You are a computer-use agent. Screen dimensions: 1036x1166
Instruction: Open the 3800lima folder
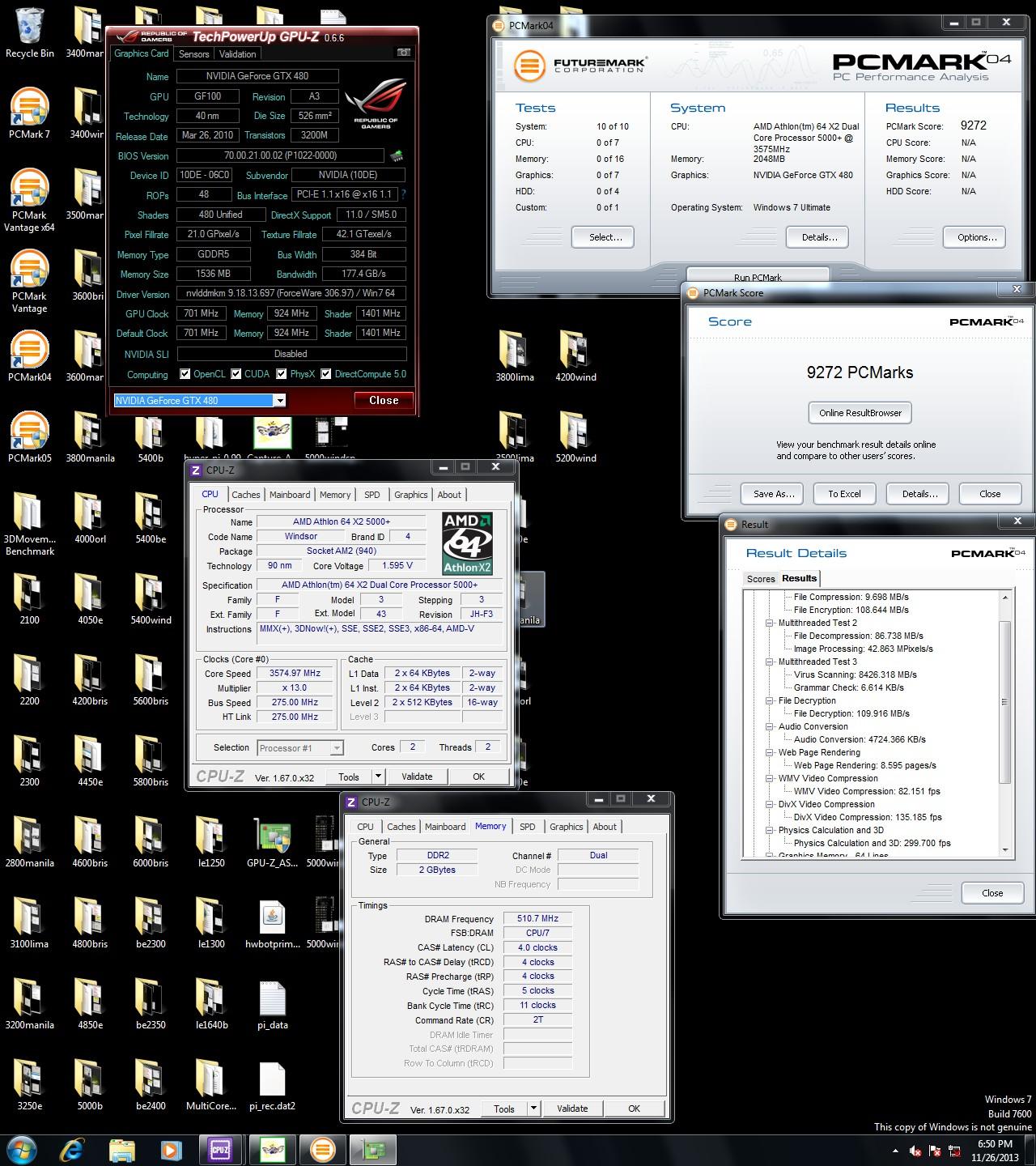[x=515, y=356]
